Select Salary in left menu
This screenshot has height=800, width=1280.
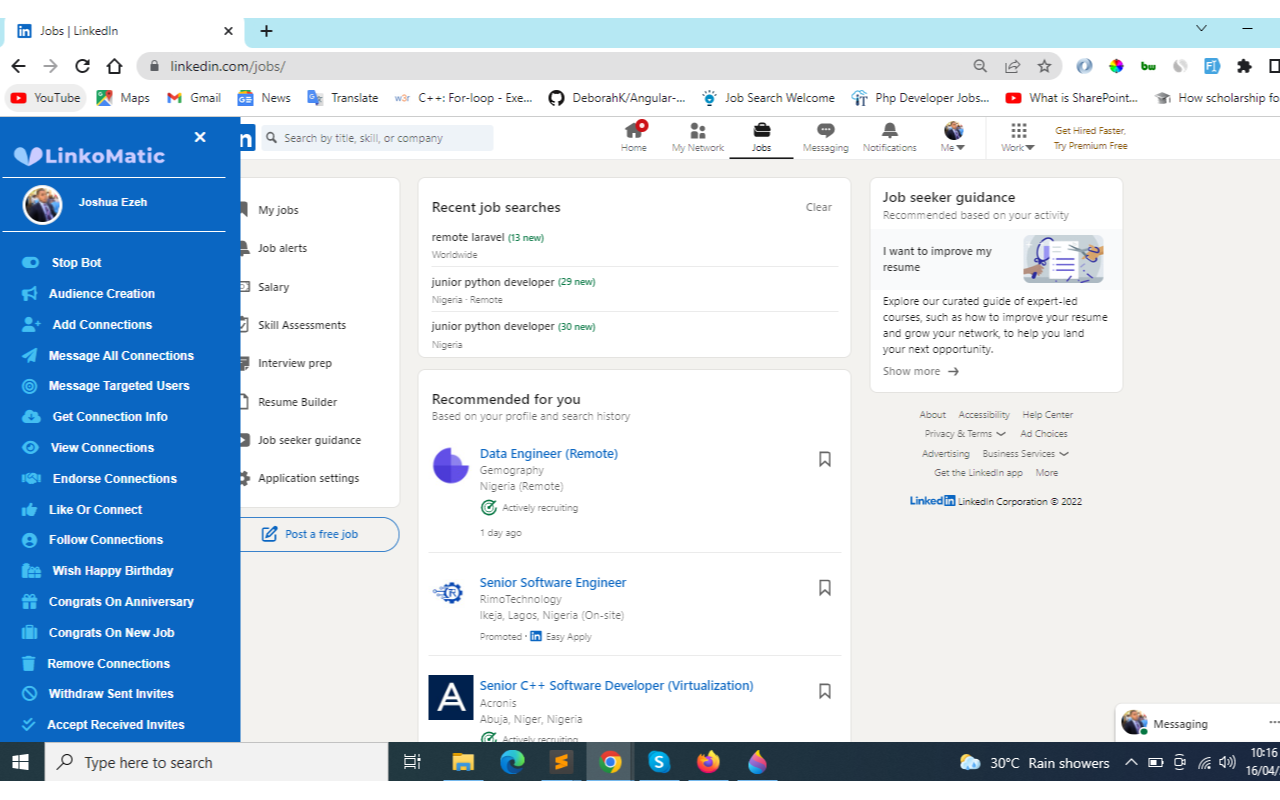[273, 288]
